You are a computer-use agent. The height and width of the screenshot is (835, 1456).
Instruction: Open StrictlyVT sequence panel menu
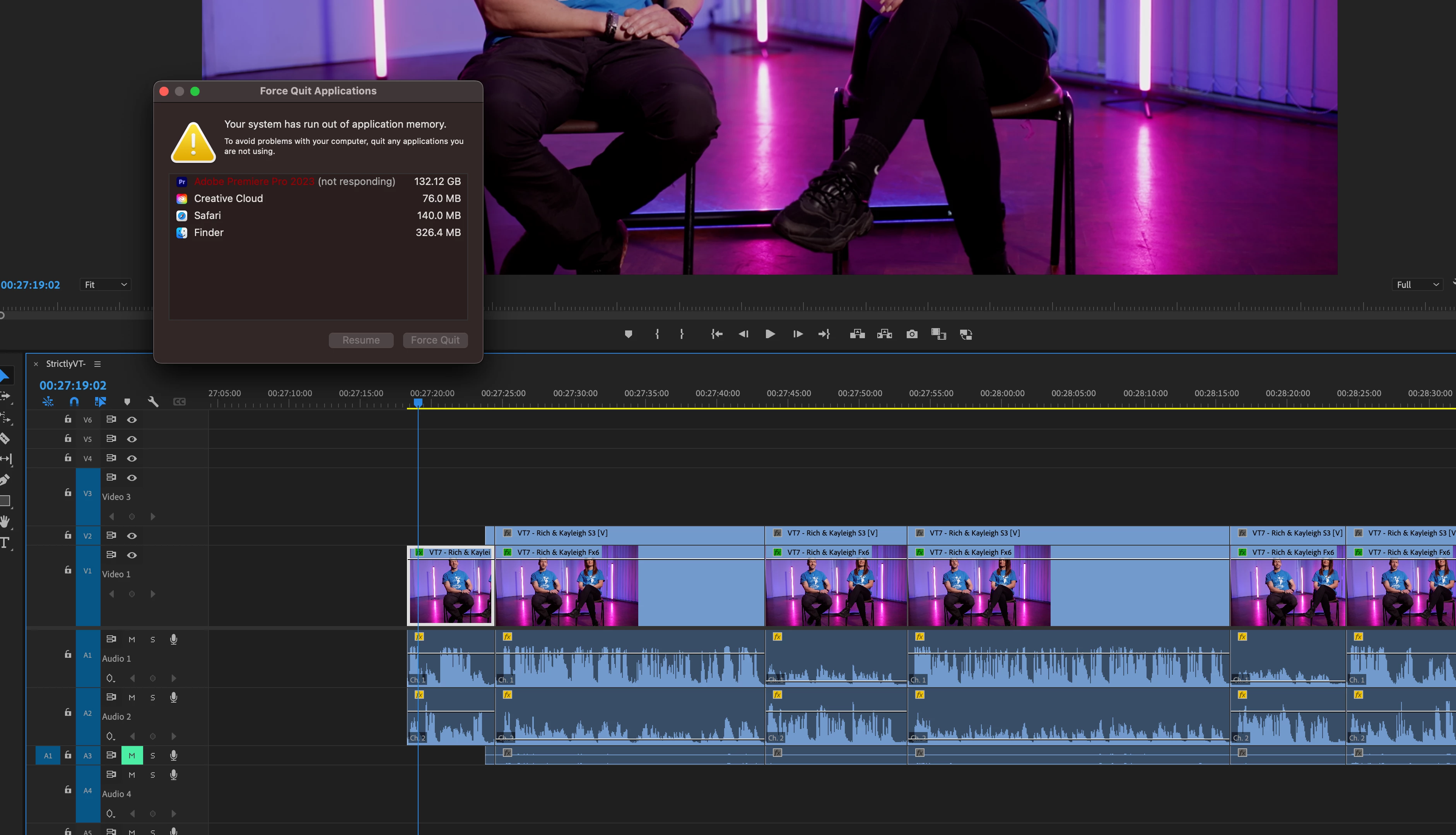[97, 364]
